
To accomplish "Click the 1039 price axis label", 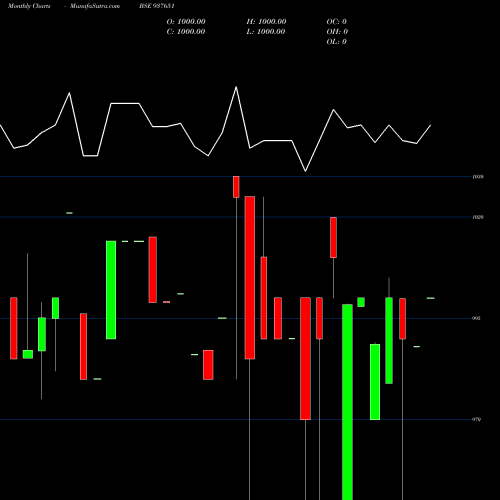I will click(478, 177).
